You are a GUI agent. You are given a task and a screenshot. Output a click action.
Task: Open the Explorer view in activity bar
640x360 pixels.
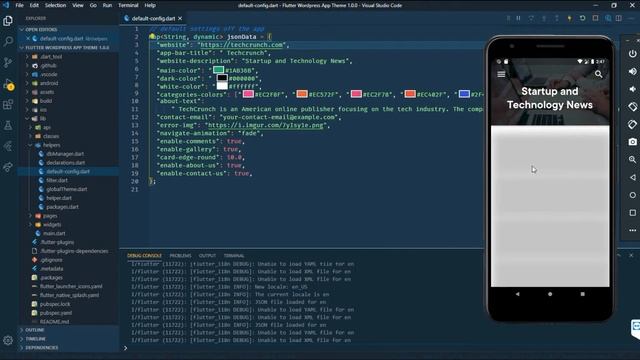pos(8,21)
